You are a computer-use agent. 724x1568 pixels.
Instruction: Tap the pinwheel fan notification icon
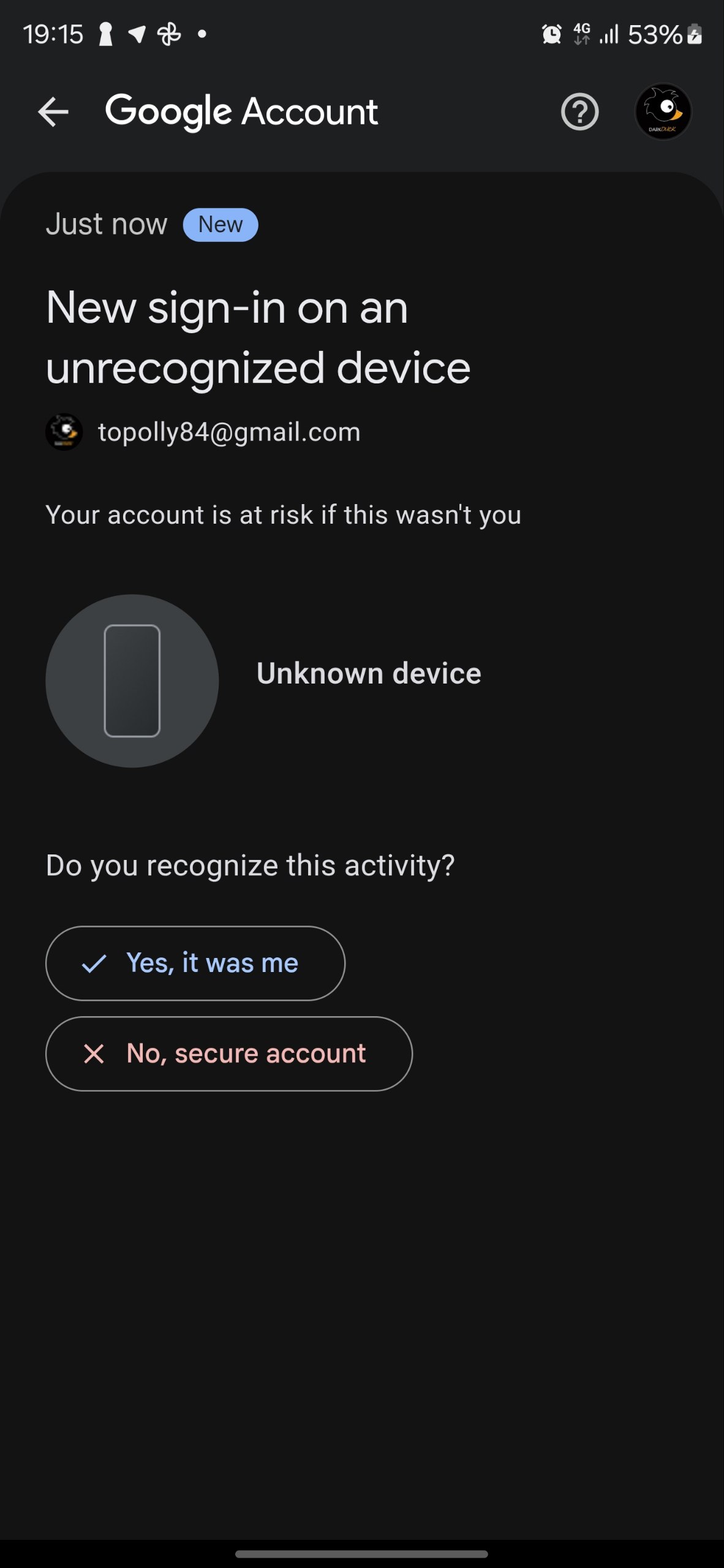pyautogui.click(x=169, y=34)
